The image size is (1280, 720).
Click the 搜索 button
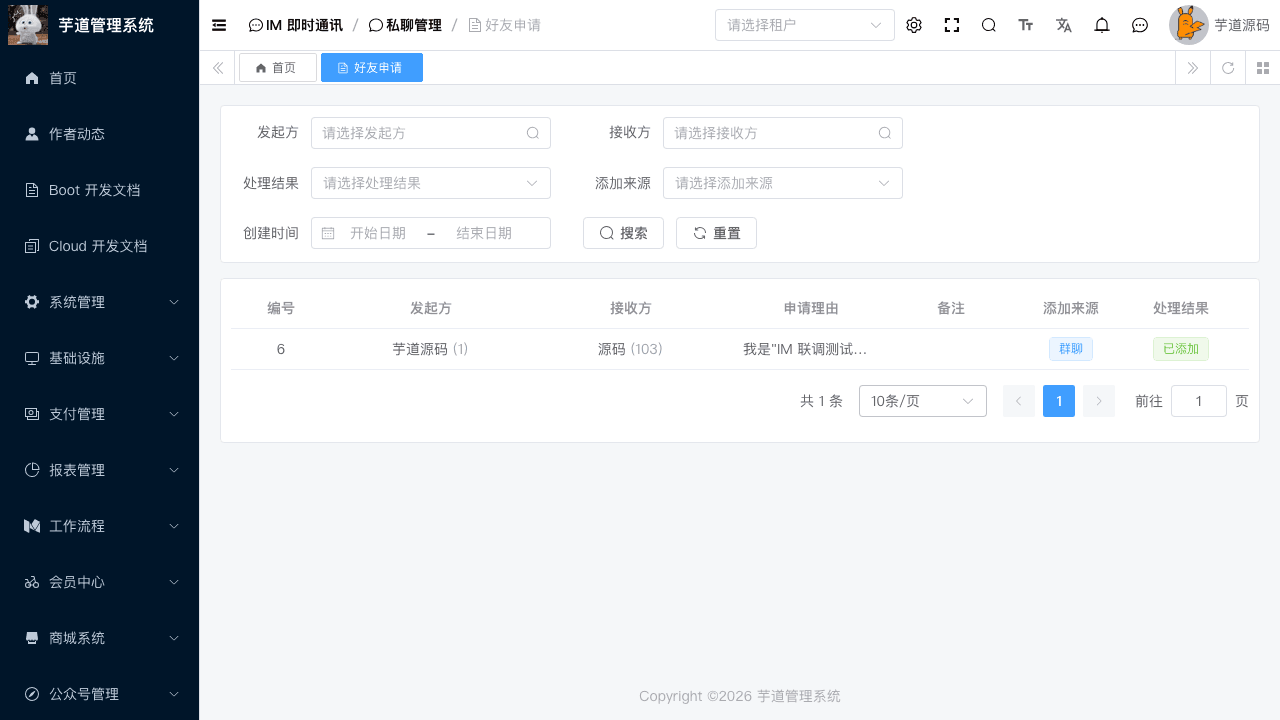pos(623,233)
